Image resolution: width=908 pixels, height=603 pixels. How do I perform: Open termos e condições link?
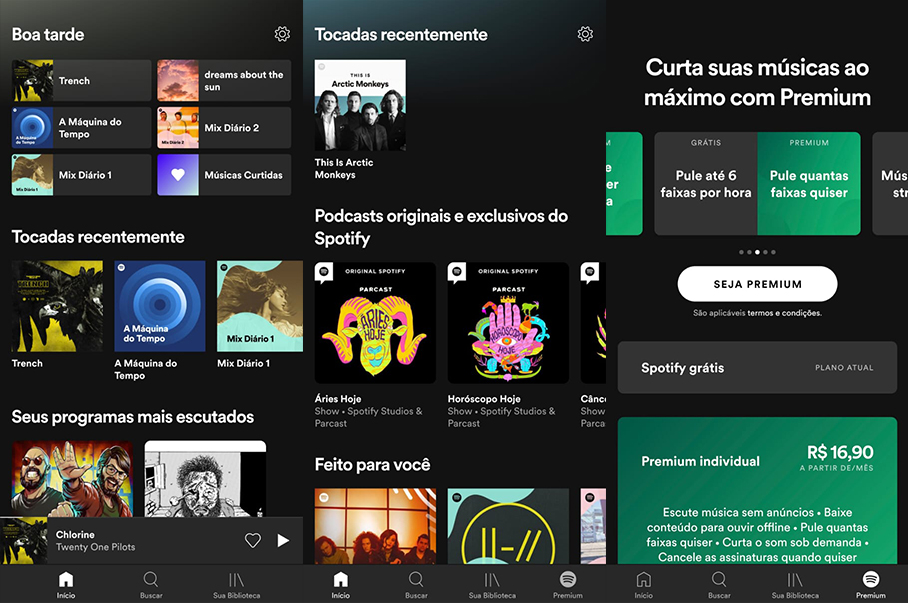click(x=784, y=313)
